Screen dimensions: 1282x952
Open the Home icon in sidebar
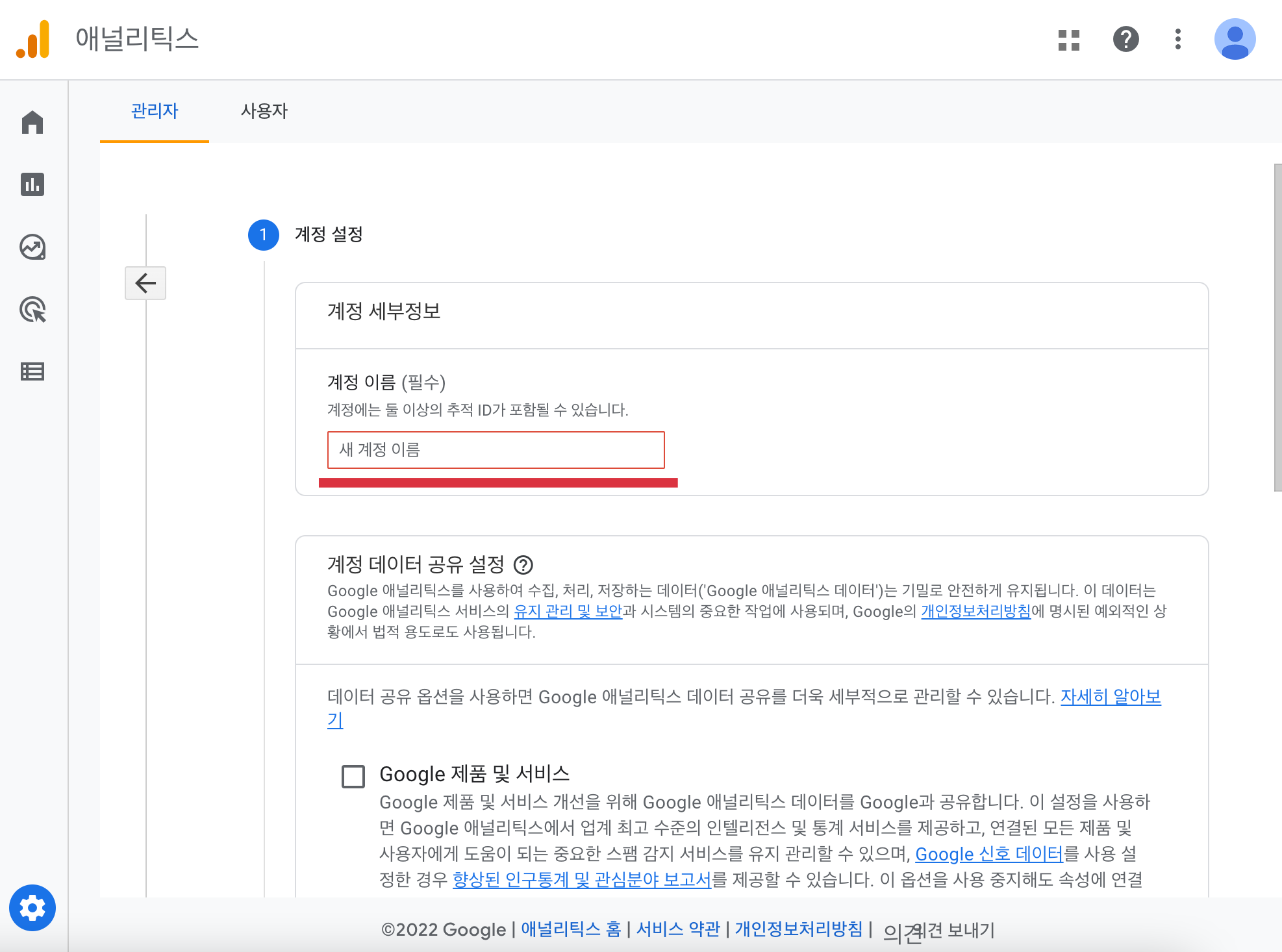click(32, 122)
